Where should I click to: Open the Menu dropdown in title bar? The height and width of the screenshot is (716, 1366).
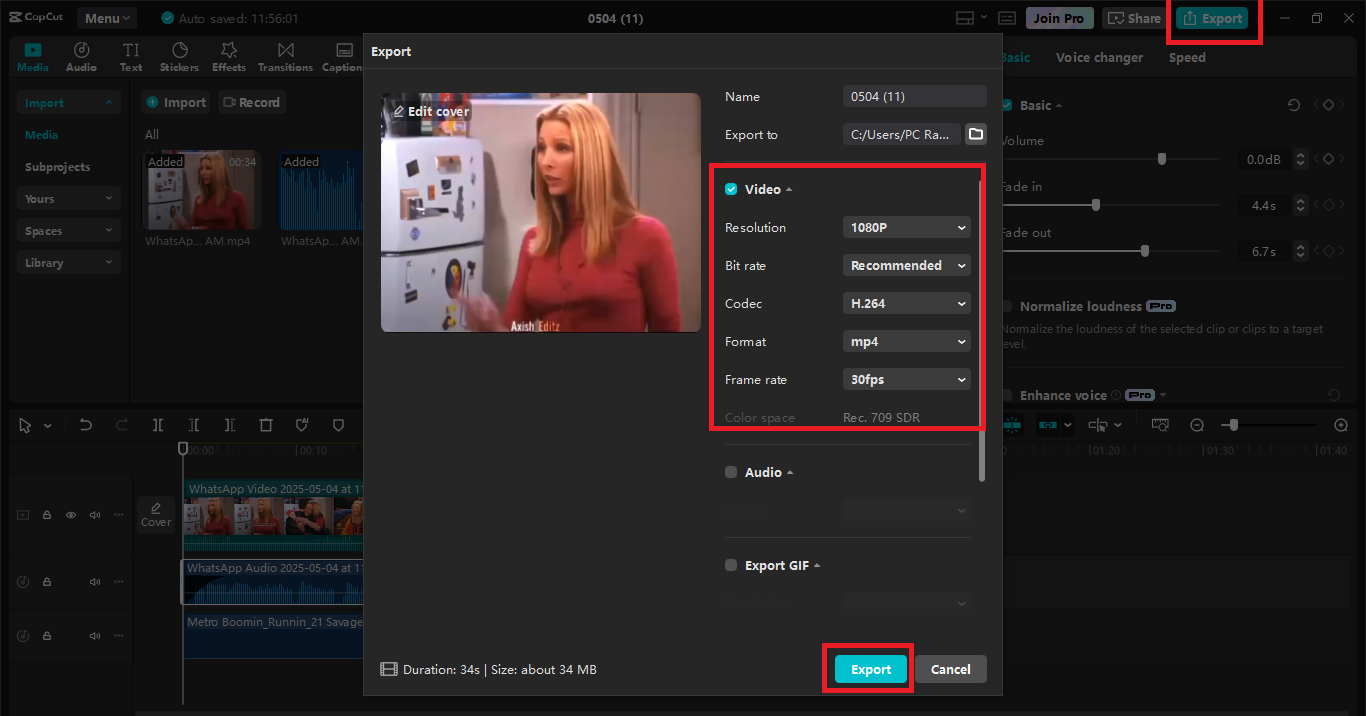click(x=108, y=18)
